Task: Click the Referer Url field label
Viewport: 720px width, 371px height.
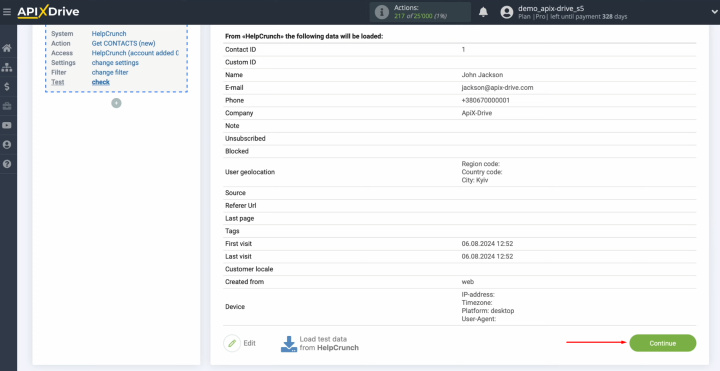Action: tap(241, 206)
